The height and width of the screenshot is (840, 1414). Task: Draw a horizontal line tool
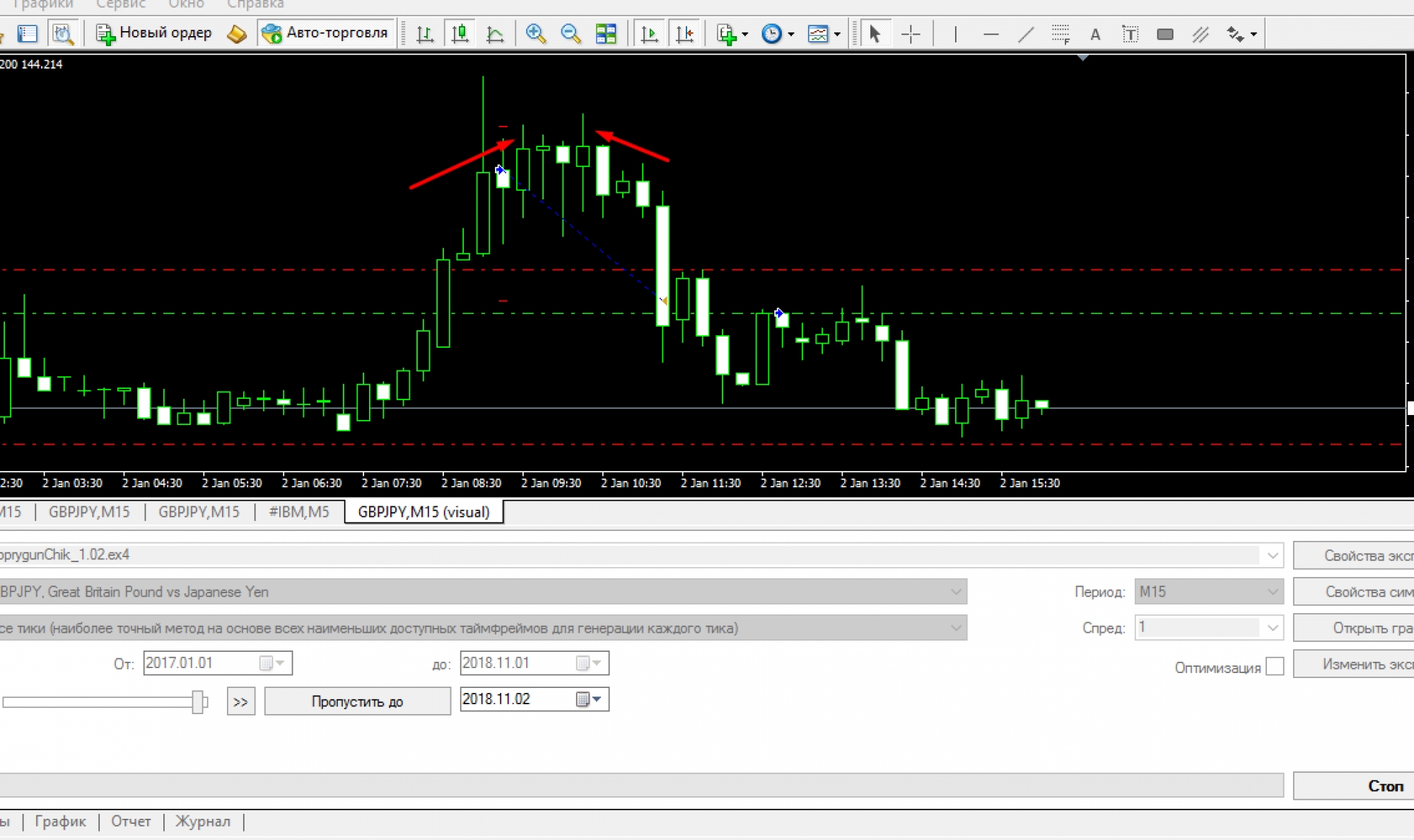coord(991,33)
